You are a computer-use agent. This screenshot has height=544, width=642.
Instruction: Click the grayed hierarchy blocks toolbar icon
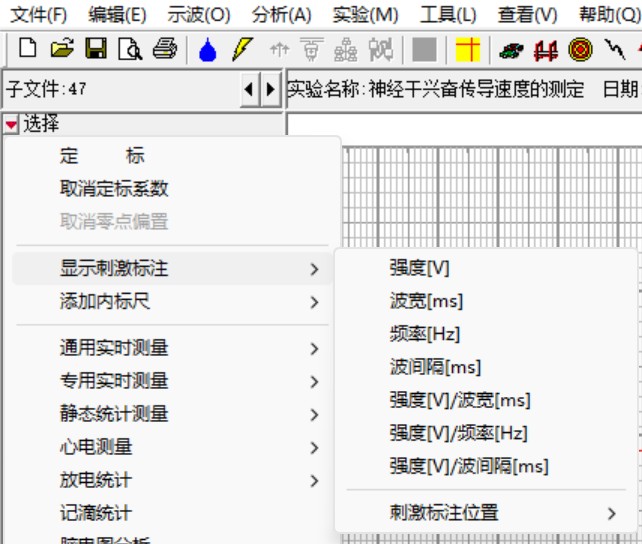tap(346, 50)
